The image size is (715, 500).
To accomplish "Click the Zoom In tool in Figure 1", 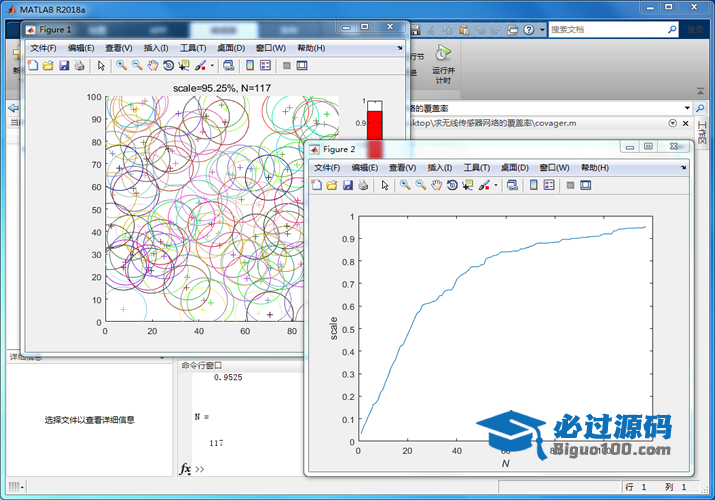I will 121,66.
